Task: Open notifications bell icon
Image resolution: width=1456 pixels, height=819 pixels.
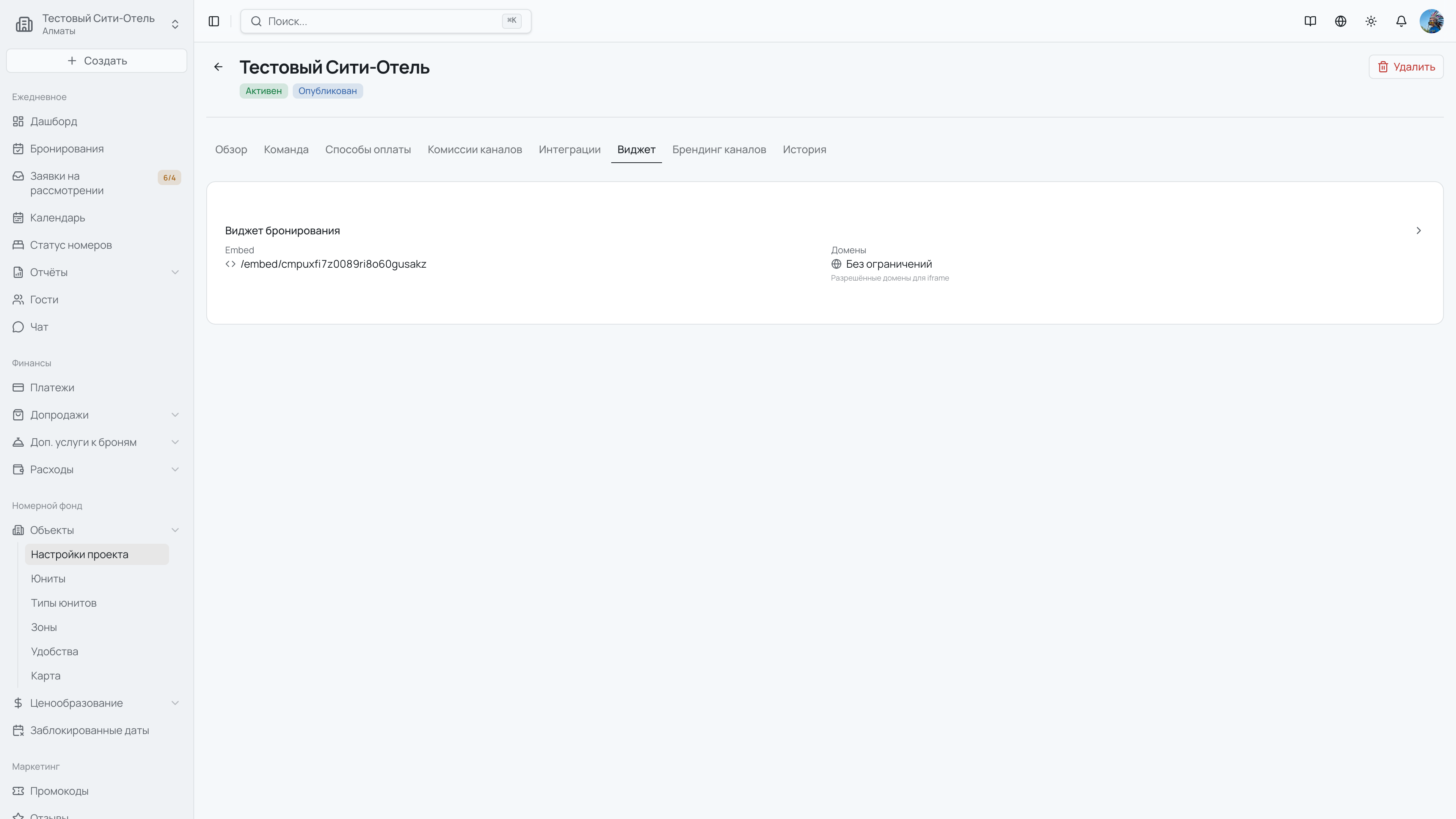Action: (1401, 21)
